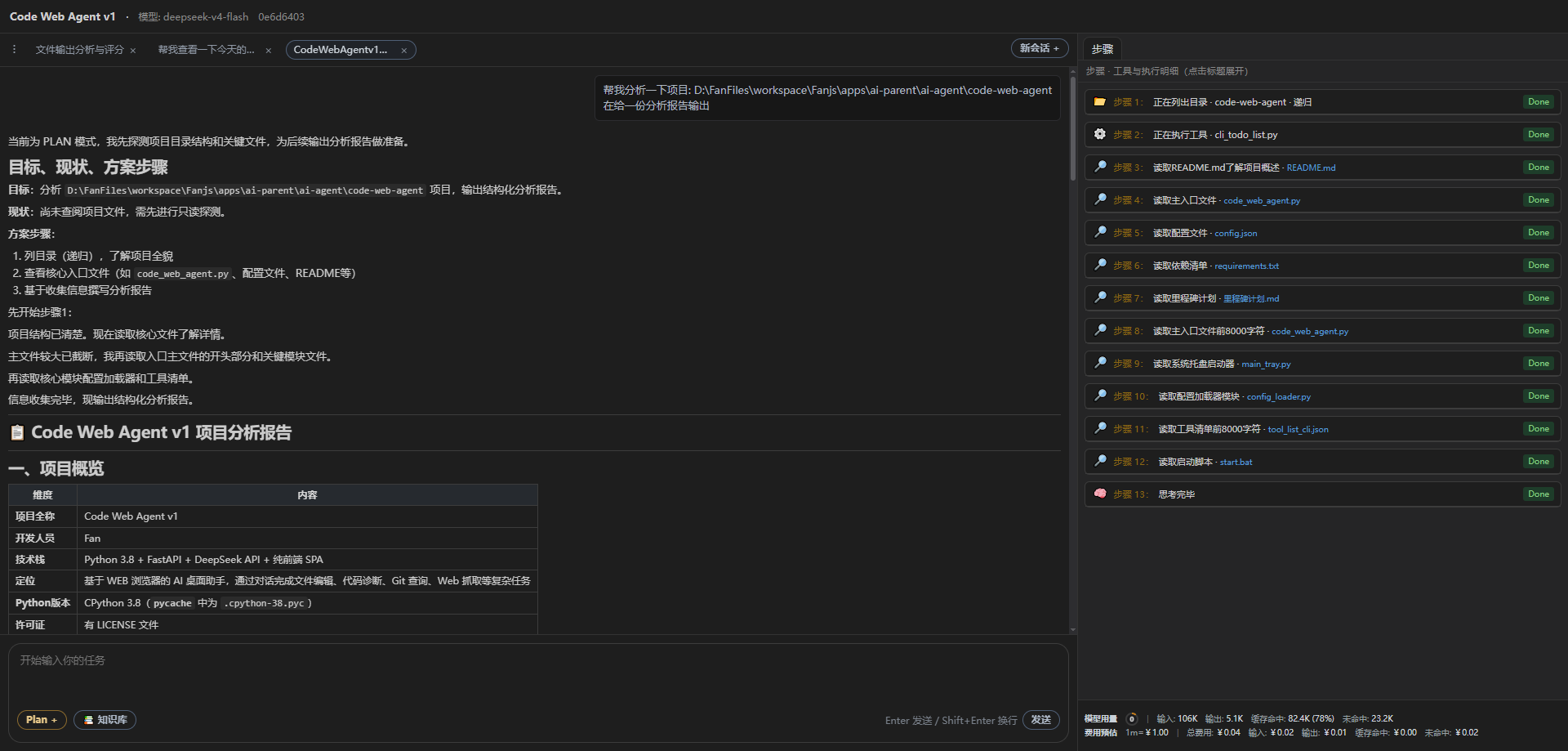Open the three-dot menu beside conversation tabs
The width and height of the screenshot is (1568, 751).
[15, 49]
